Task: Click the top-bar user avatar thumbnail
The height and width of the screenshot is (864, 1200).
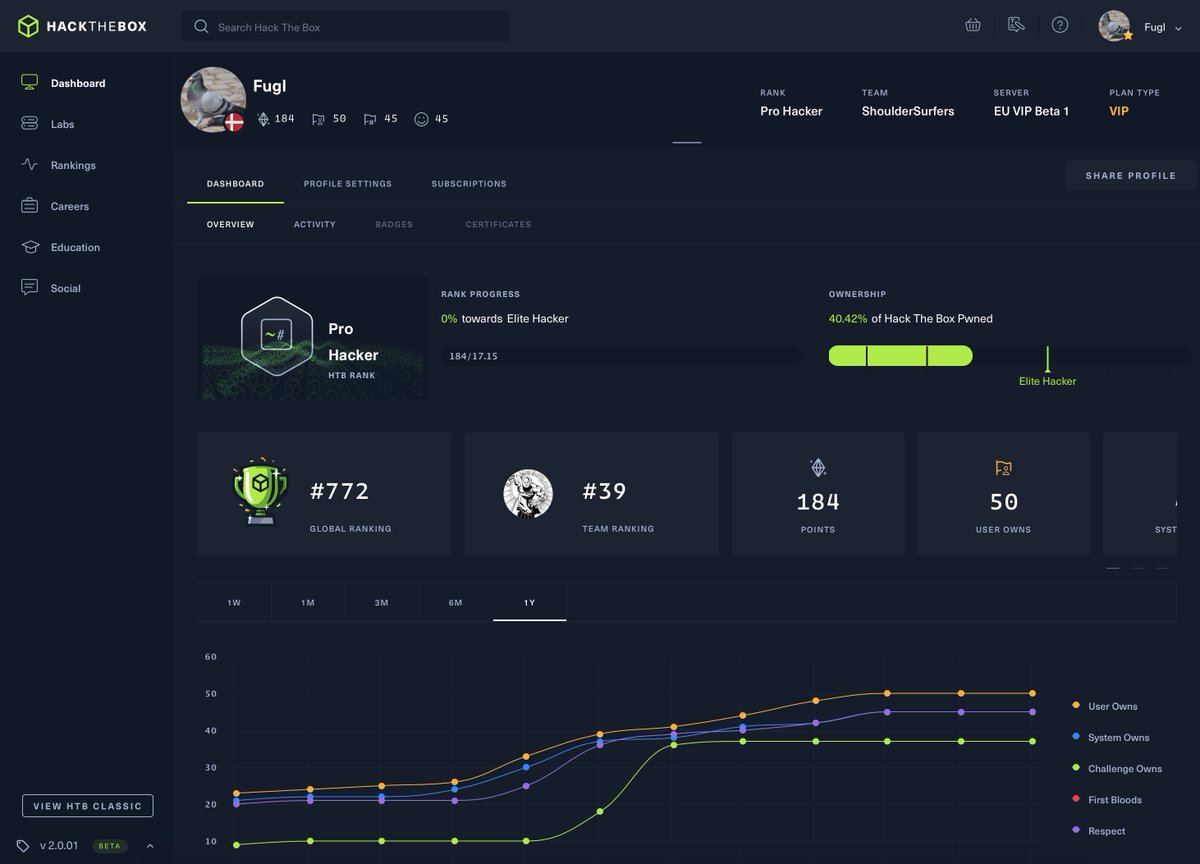Action: (x=1114, y=26)
